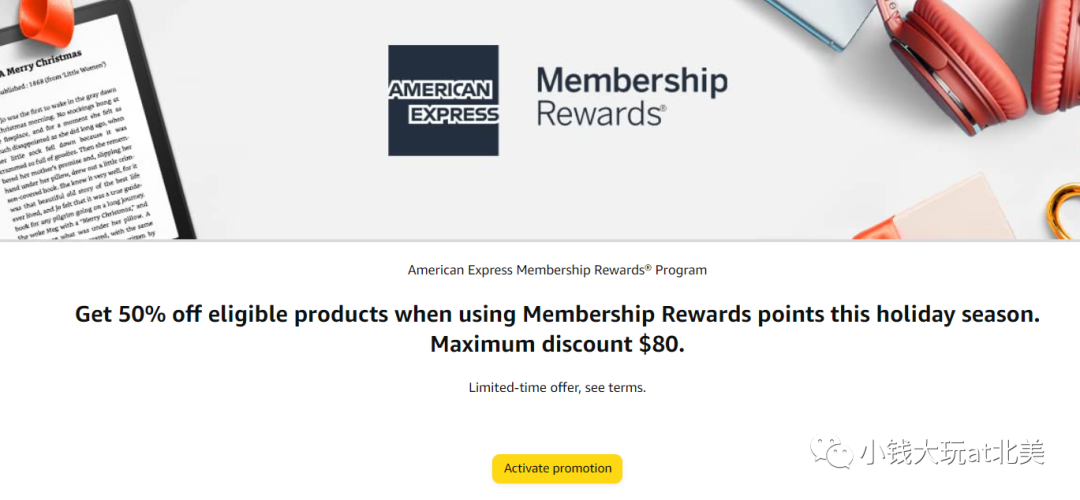Click the Get 50% off eligible products headline
The height and width of the screenshot is (500, 1080).
[557, 315]
